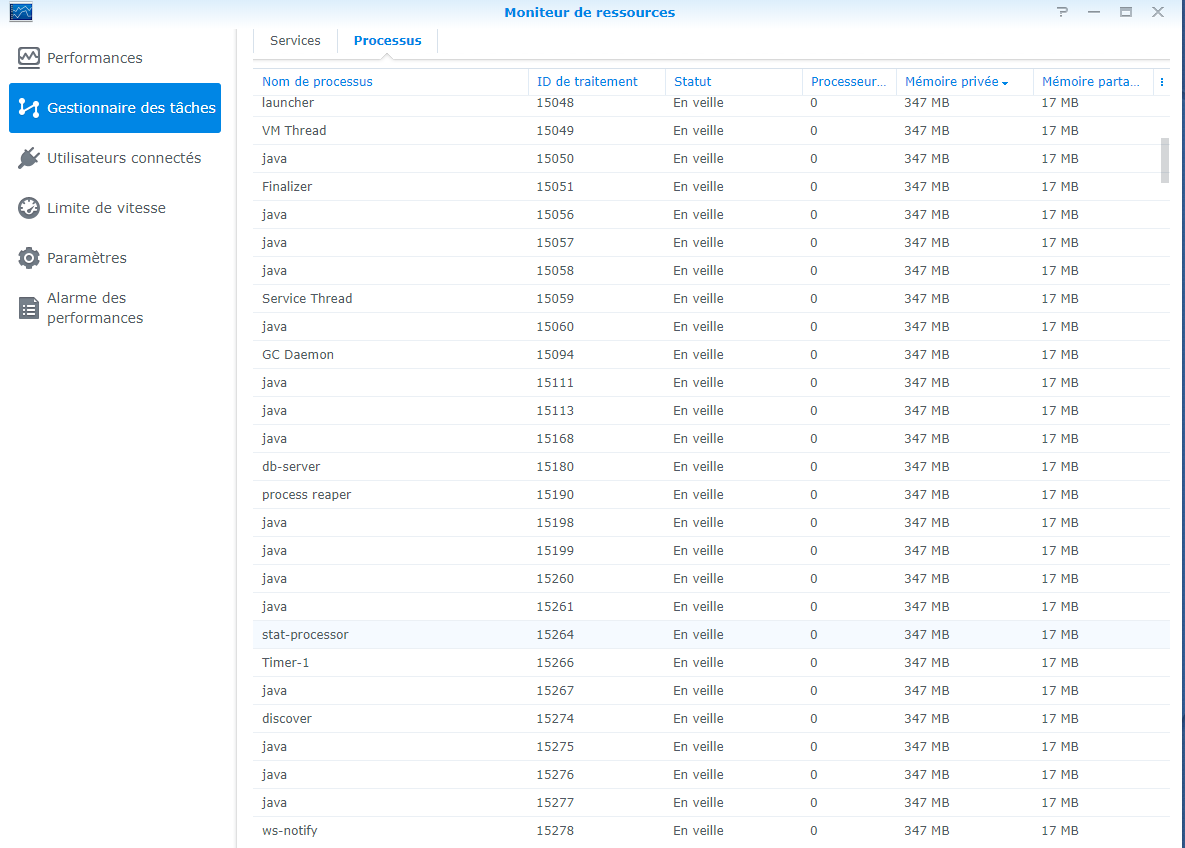1185x848 pixels.
Task: Click the Alarme des performances list icon
Action: click(x=29, y=308)
